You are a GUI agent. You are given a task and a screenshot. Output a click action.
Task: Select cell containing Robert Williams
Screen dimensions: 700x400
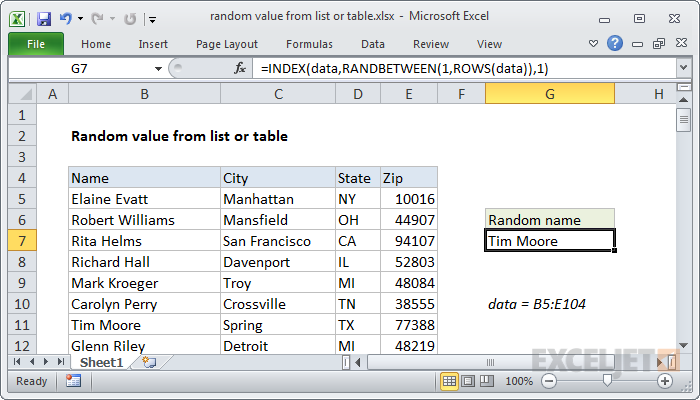(144, 220)
